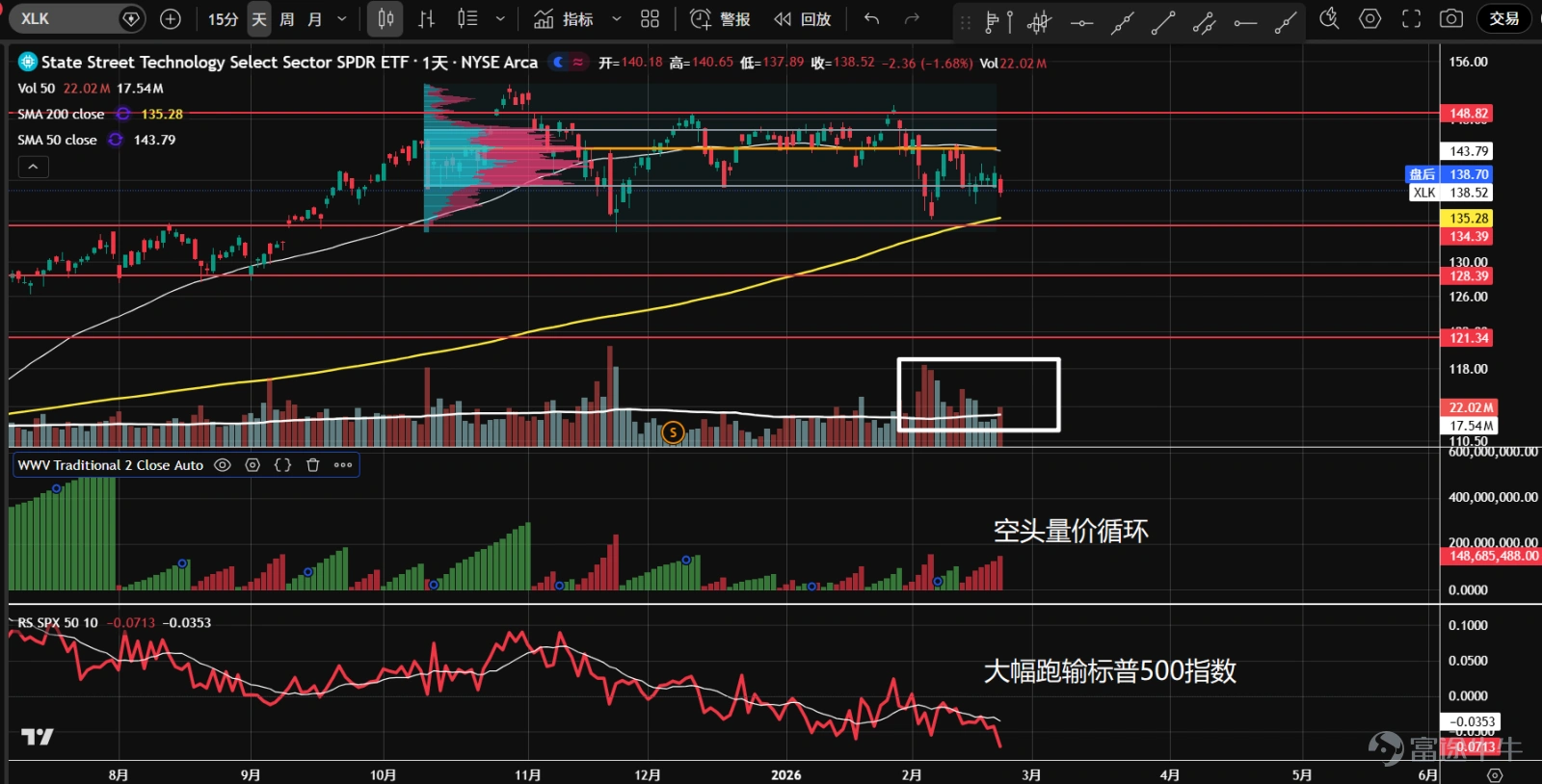Grab the drawing favorites toolbar handle

click(966, 21)
